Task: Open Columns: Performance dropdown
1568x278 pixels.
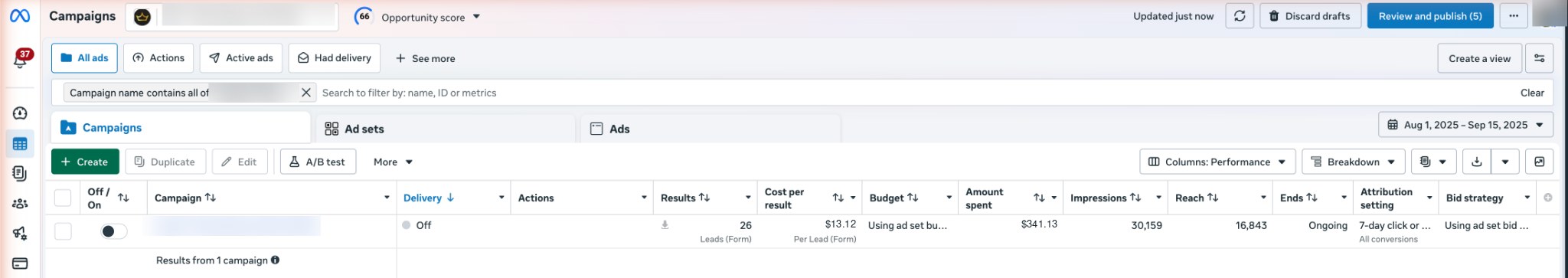Action: pos(1217,162)
